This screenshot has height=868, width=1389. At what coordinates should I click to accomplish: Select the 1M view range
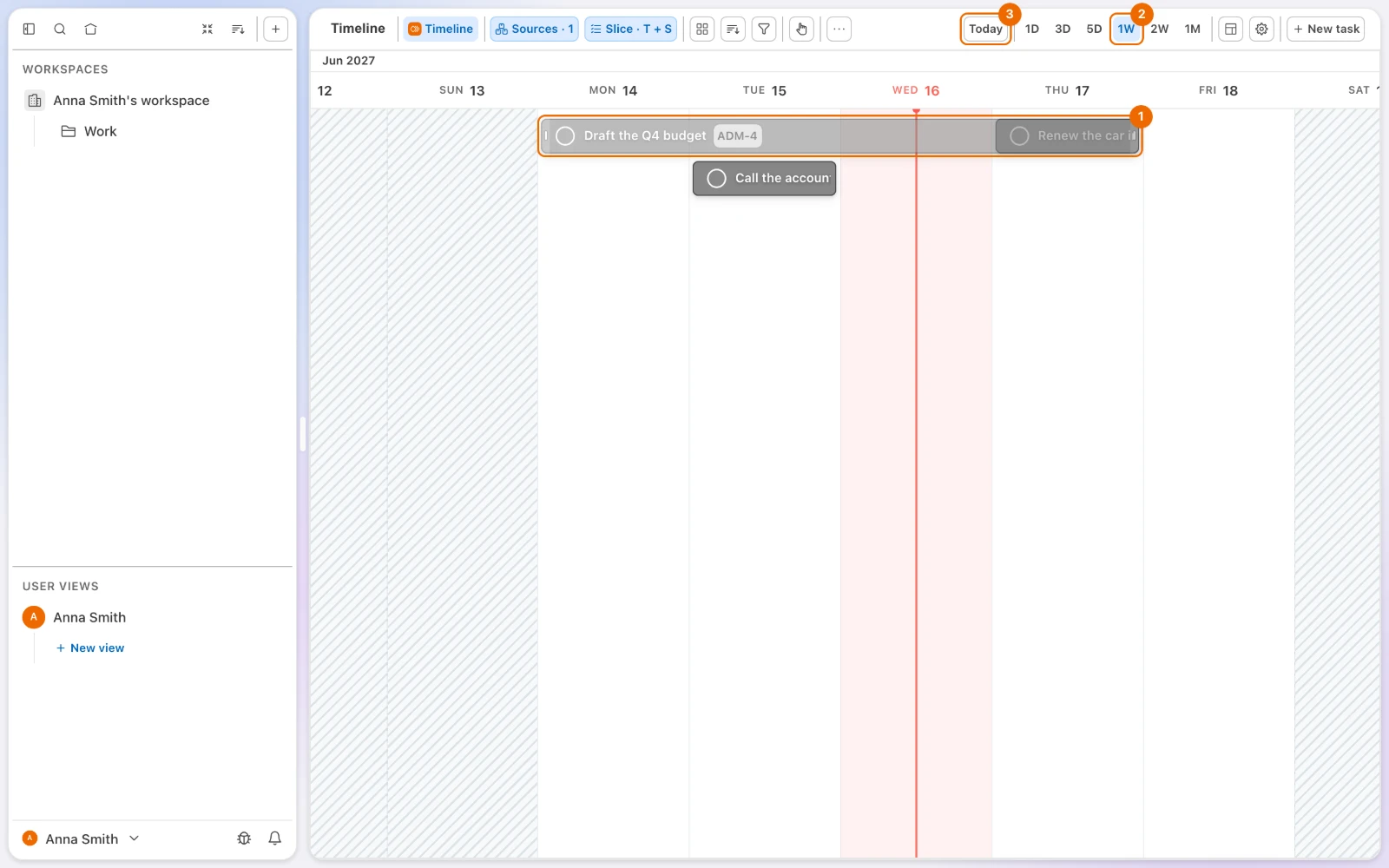(x=1193, y=29)
